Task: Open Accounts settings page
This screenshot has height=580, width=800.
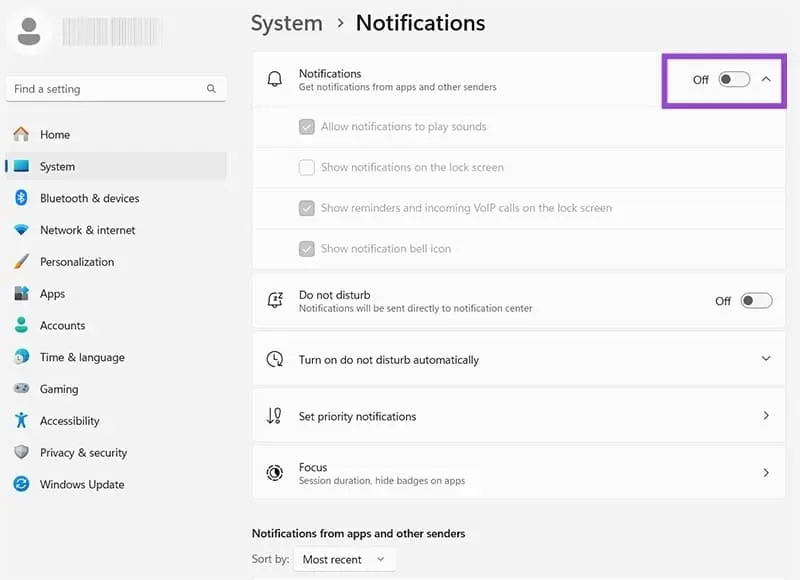Action: point(116,325)
